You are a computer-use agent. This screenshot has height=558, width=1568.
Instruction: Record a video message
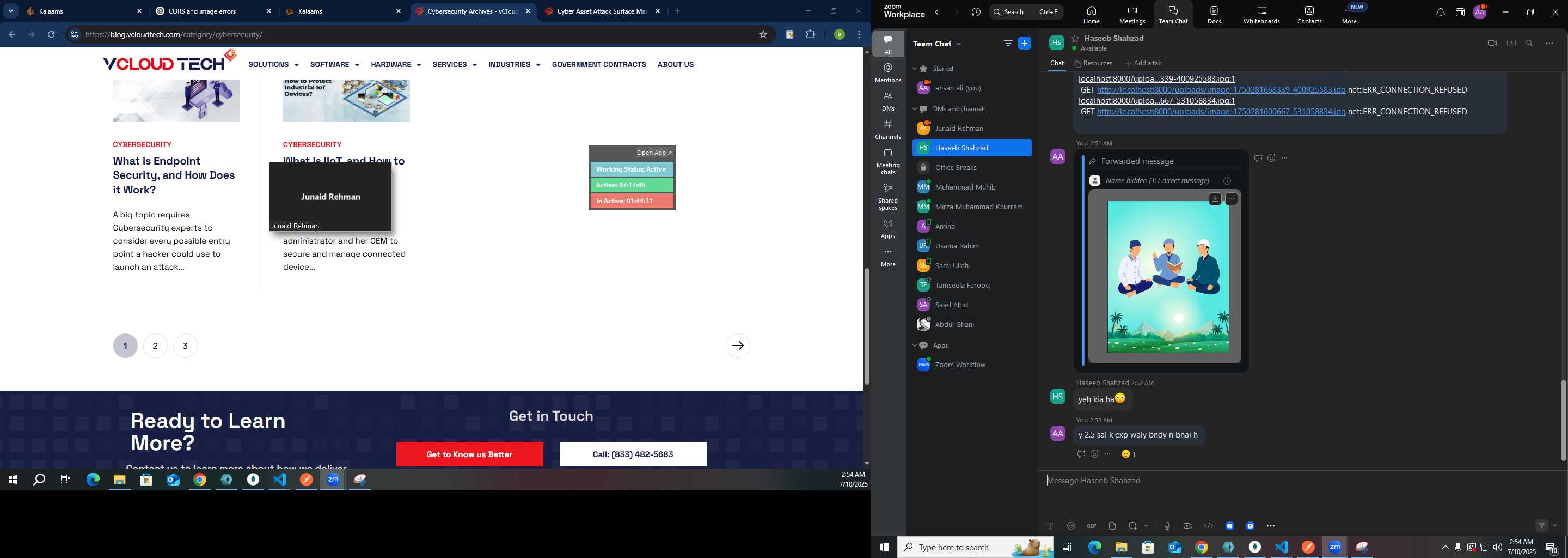pos(1187,526)
